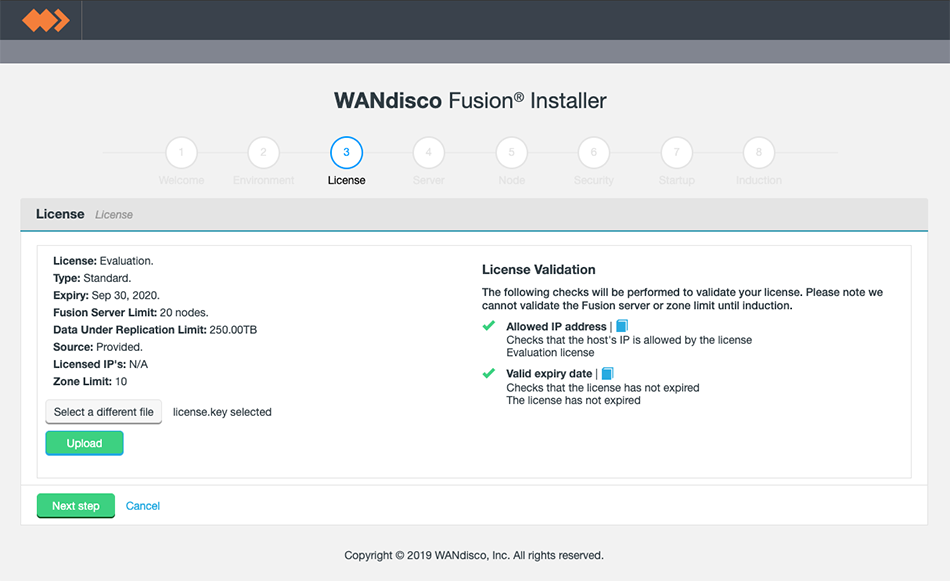Click the bold 'License' panel header
The height and width of the screenshot is (581, 950).
(60, 214)
